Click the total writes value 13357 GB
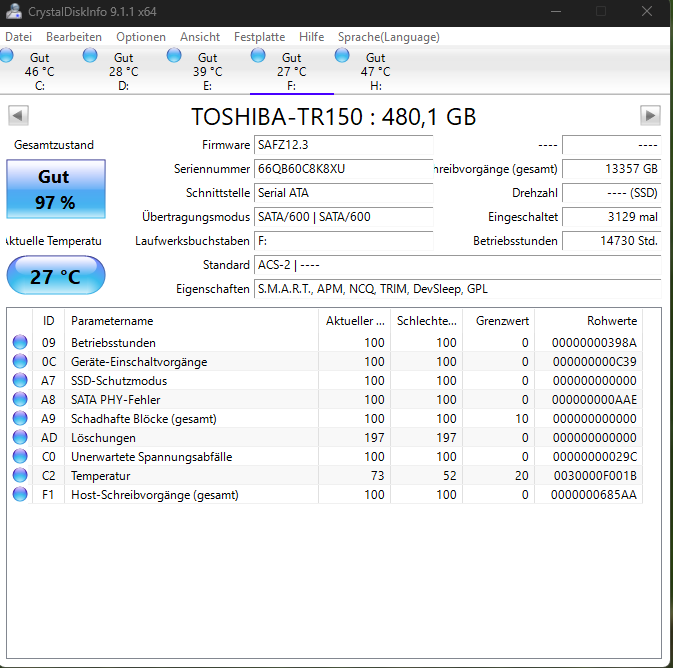Viewport: 673px width, 668px height. 612,169
